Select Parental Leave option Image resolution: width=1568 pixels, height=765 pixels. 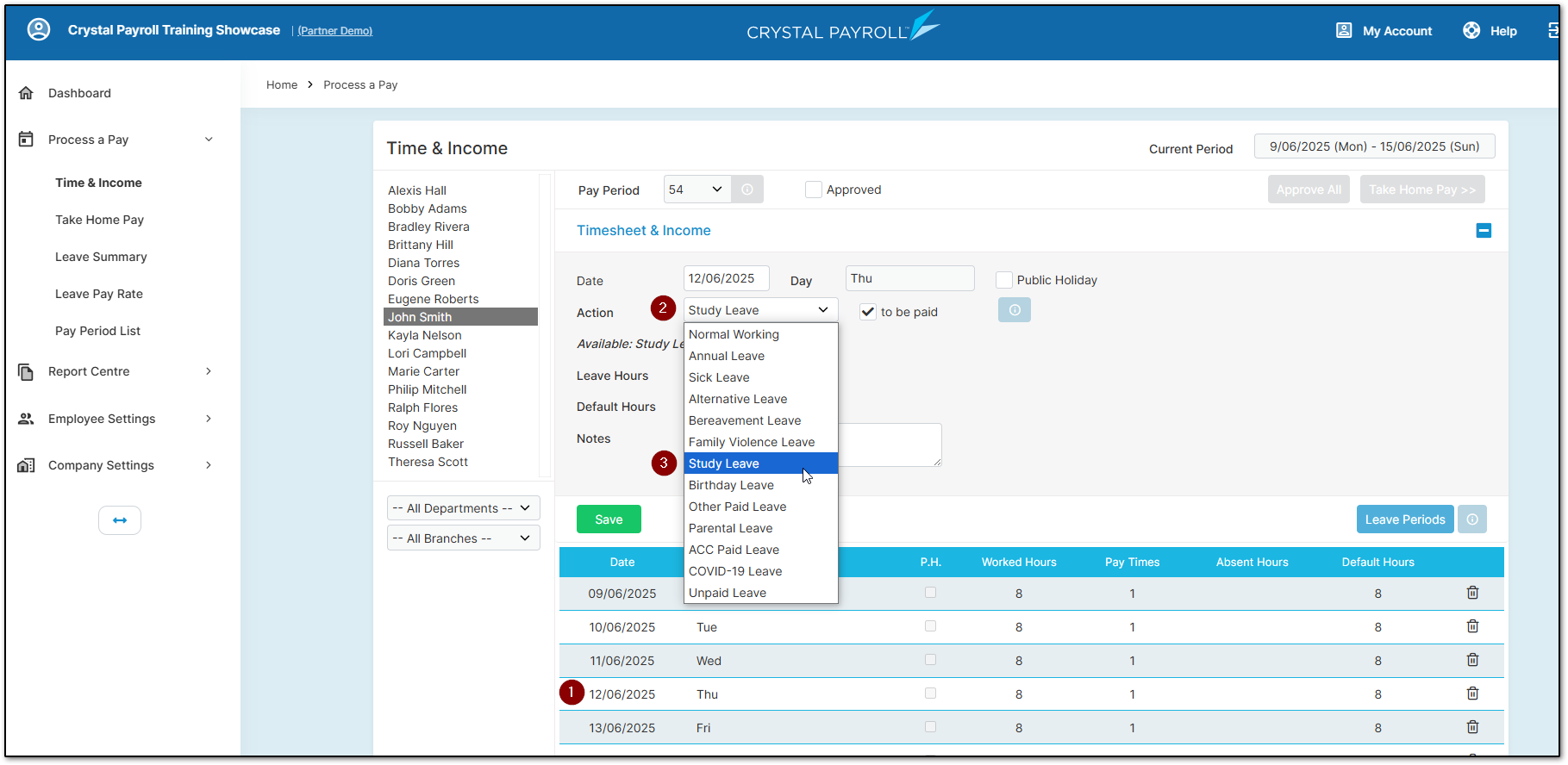point(760,528)
